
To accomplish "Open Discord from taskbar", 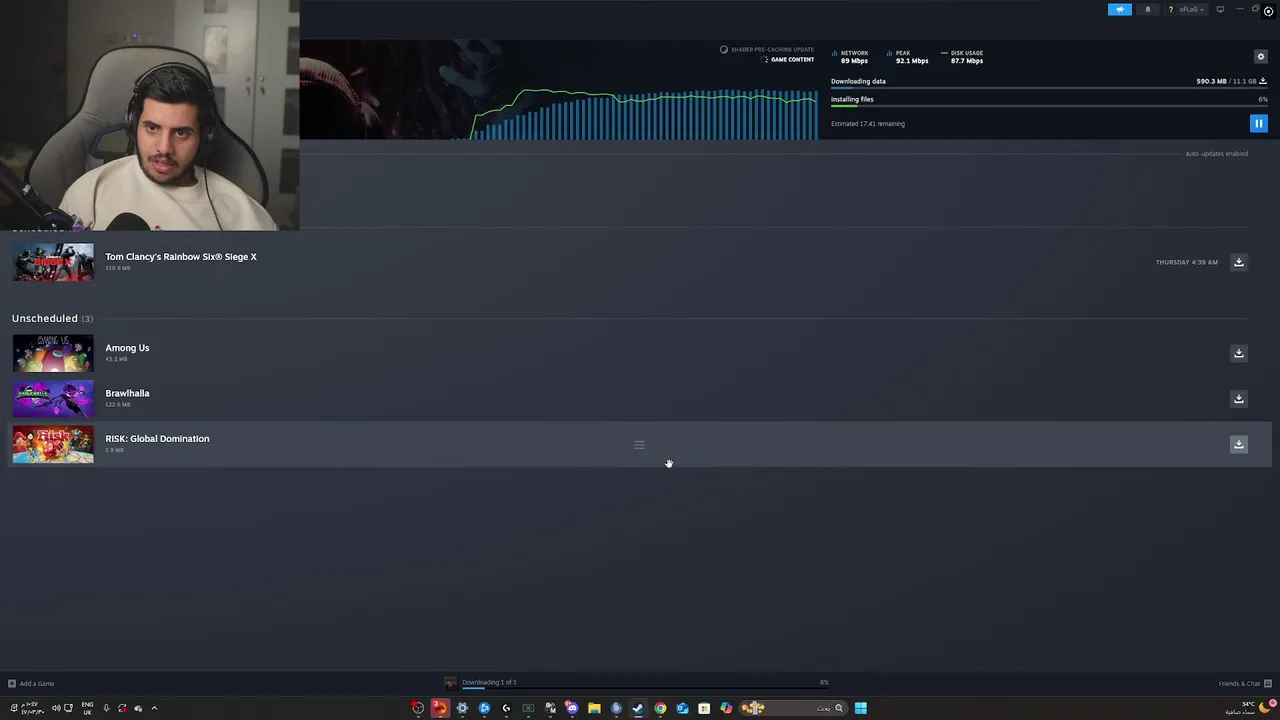I will (572, 708).
